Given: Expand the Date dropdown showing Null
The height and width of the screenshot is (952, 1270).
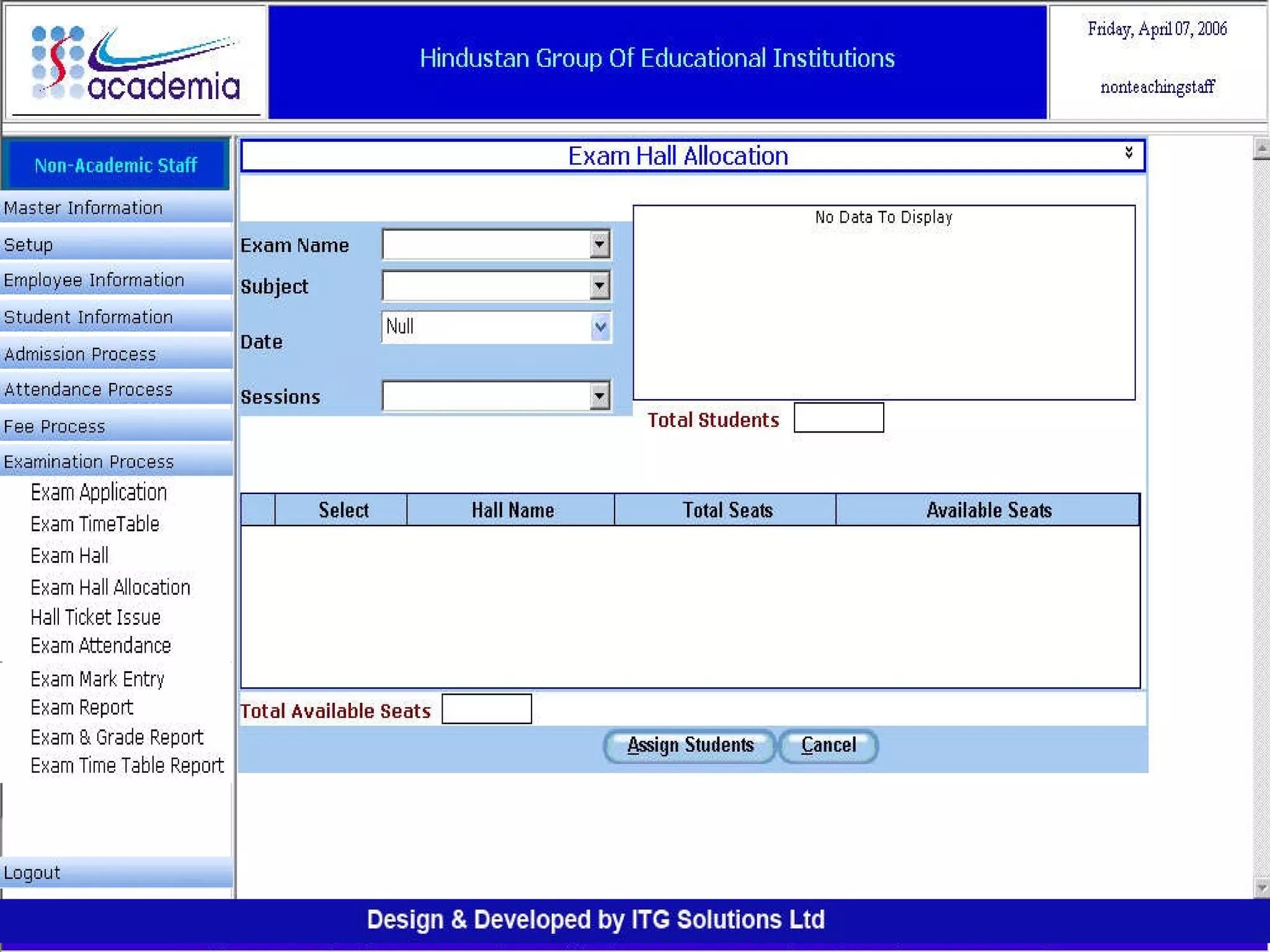Looking at the screenshot, I should coord(600,327).
